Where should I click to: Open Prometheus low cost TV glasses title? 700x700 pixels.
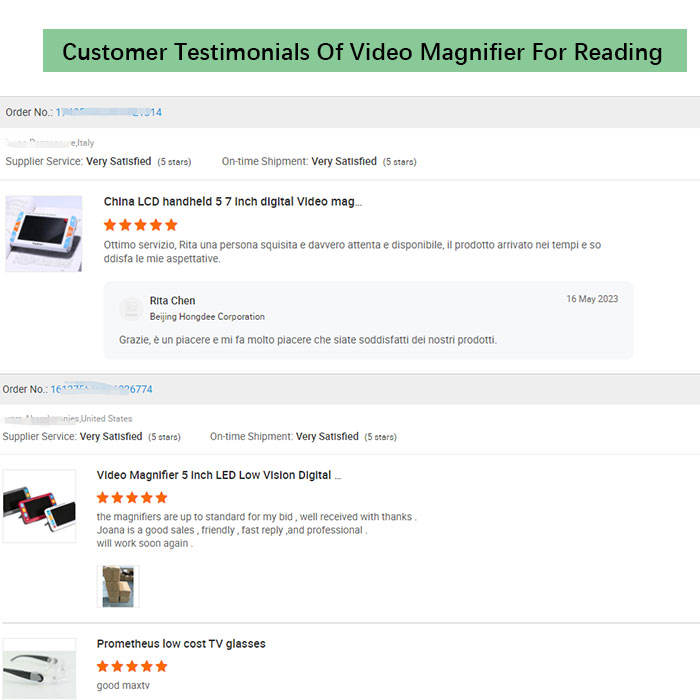tap(181, 644)
